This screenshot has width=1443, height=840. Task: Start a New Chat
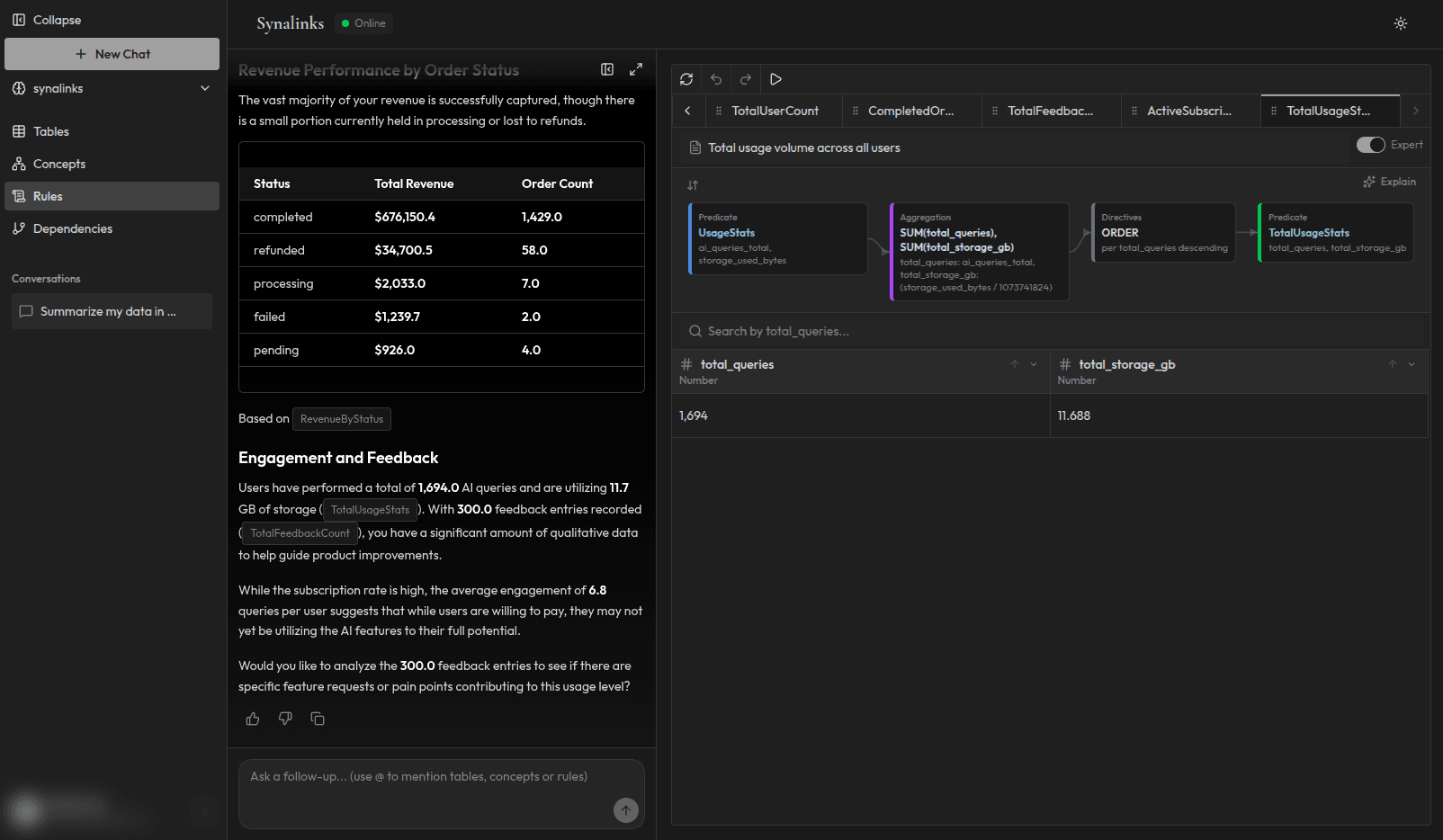point(112,54)
